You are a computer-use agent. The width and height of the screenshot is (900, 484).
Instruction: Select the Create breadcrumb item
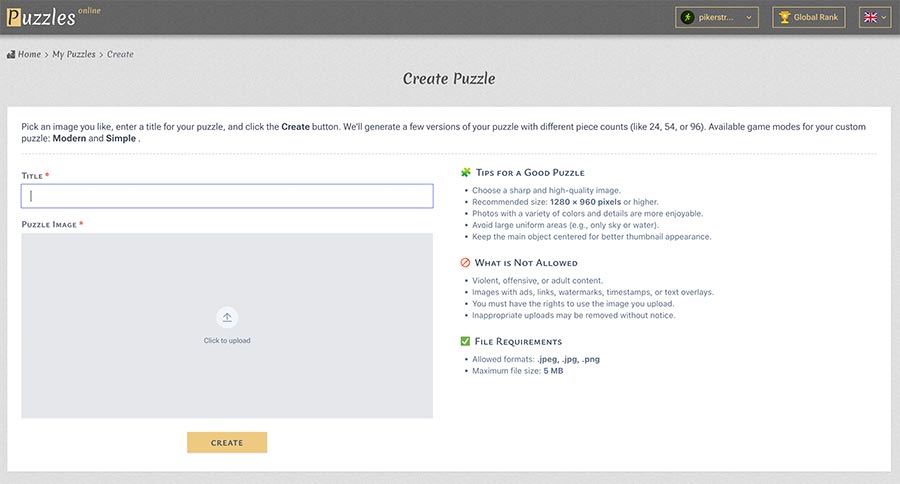(x=120, y=54)
